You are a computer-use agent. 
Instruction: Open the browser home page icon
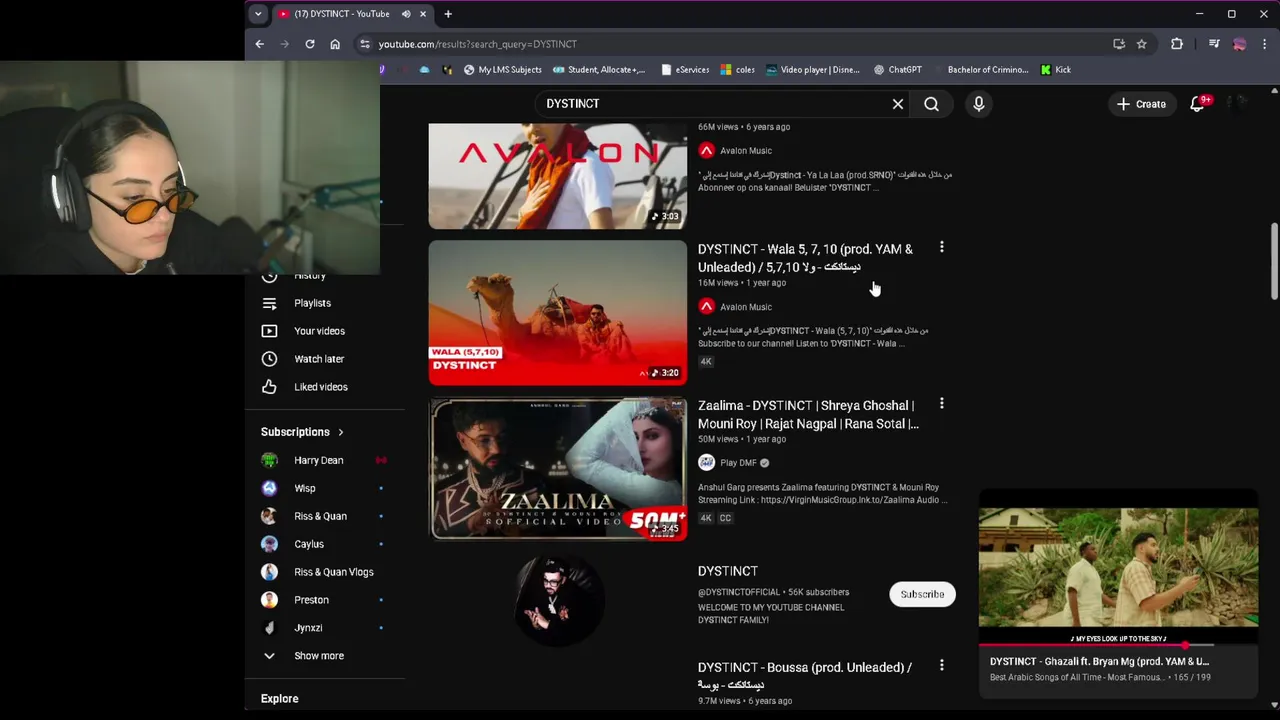tap(335, 44)
